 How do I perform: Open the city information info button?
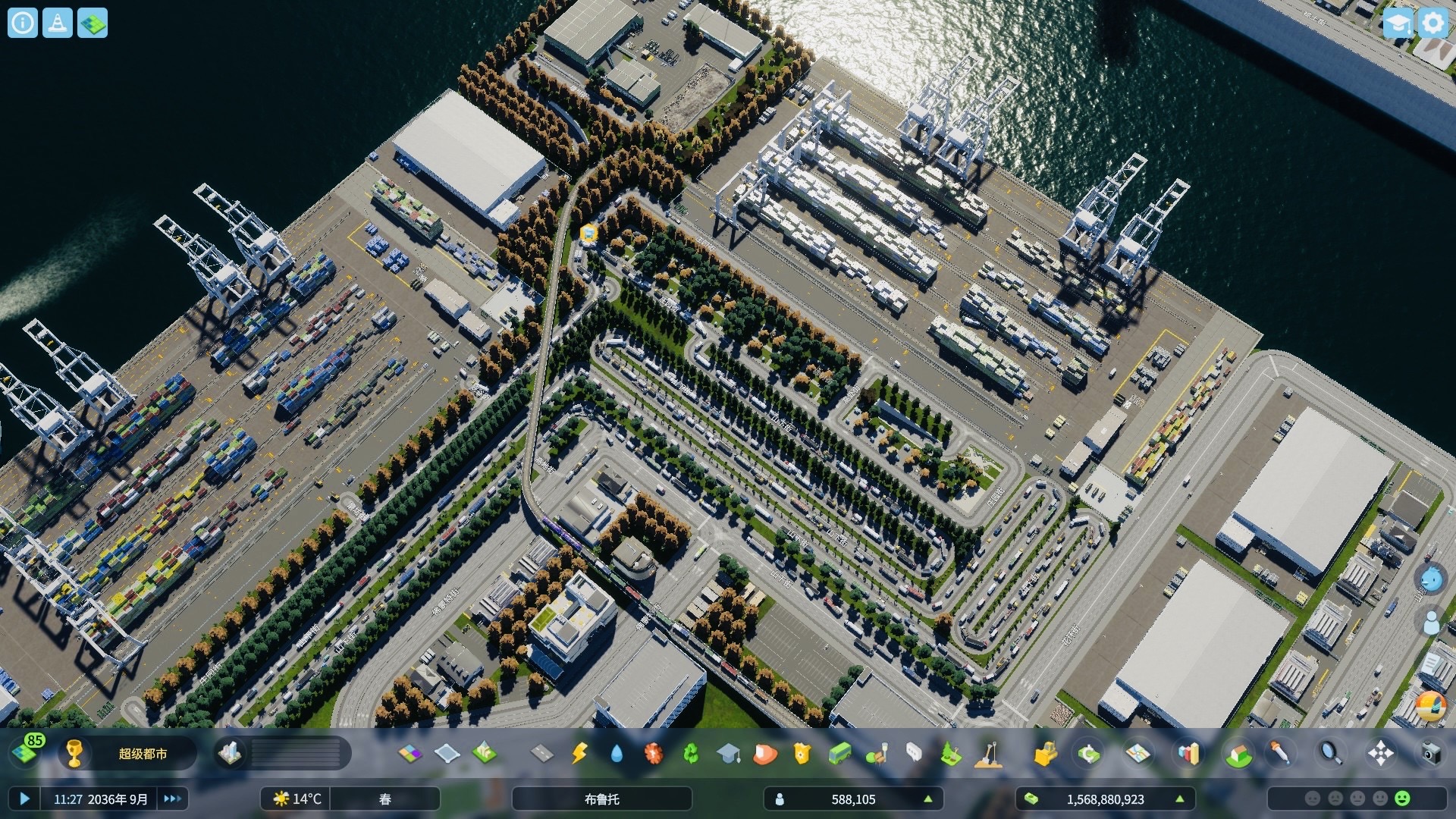coord(23,23)
